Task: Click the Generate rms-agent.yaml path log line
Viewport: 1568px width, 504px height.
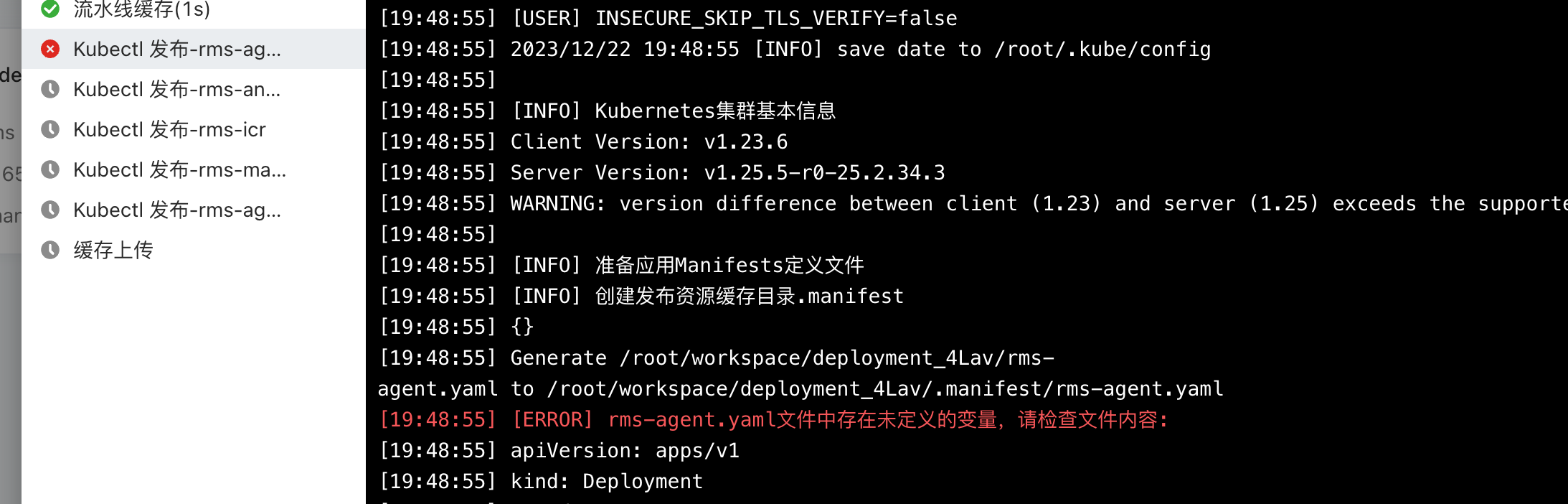Action: [800, 373]
